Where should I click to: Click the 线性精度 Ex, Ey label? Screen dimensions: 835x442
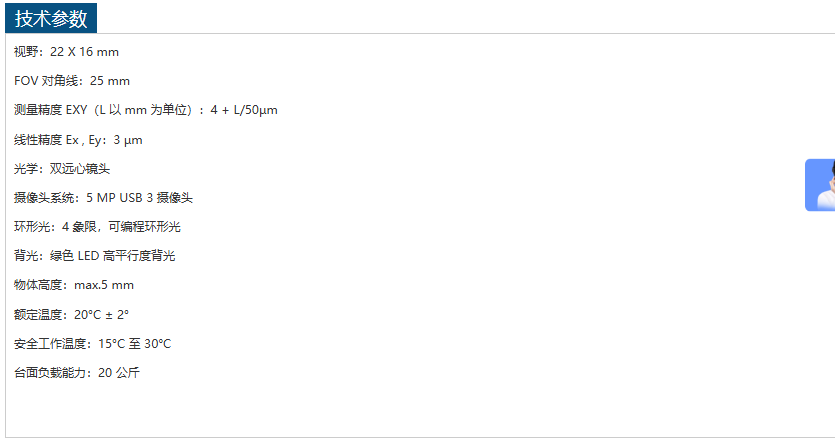60,140
